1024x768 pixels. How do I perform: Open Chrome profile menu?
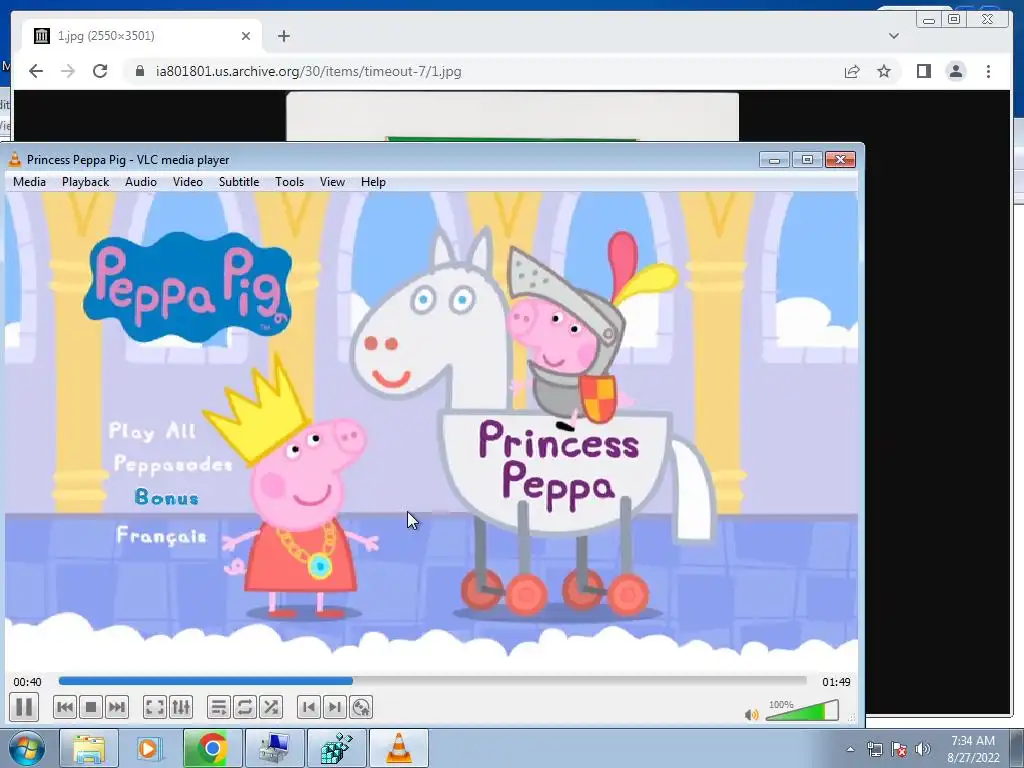point(955,71)
